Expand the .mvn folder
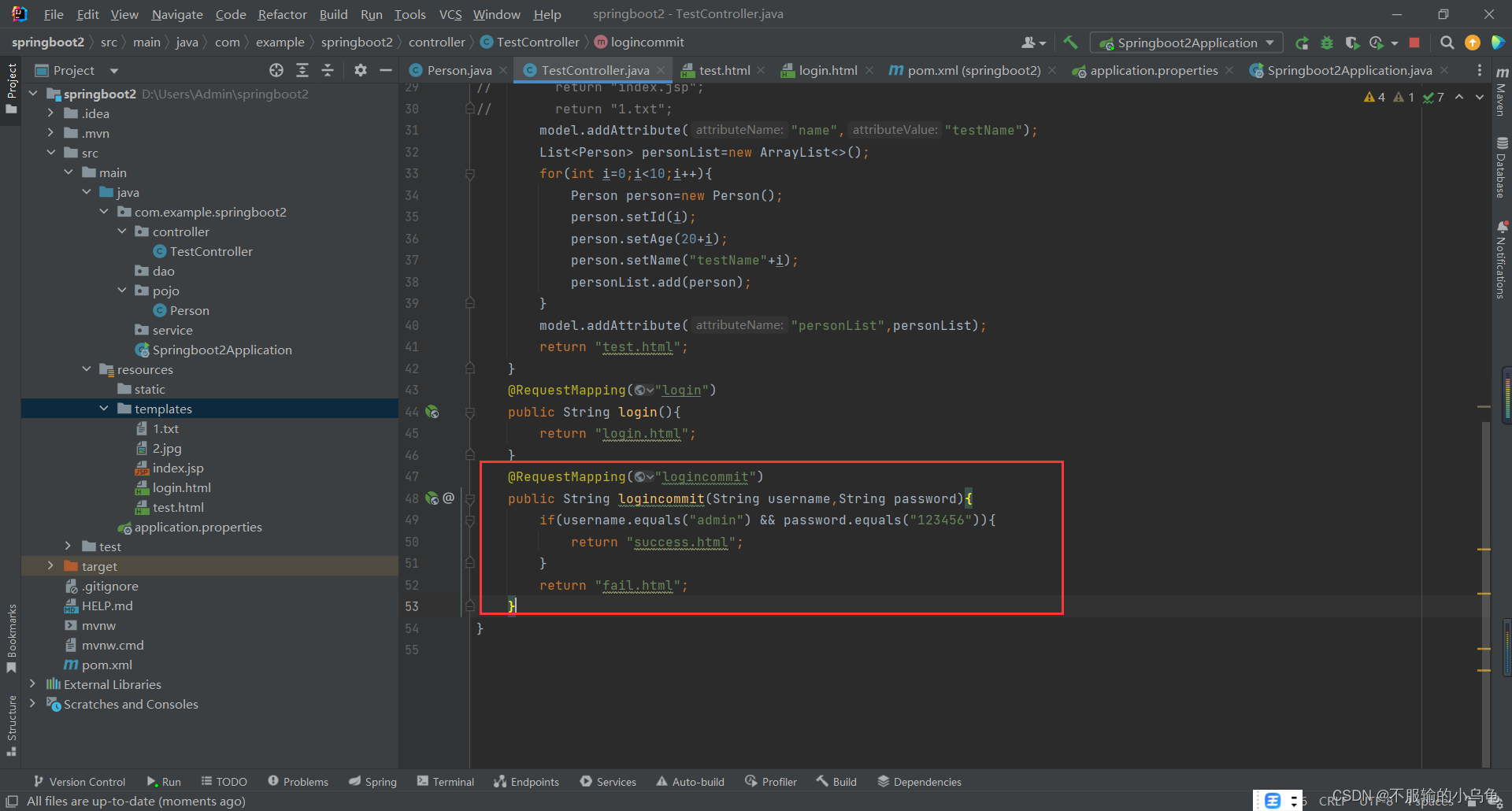 coord(50,133)
